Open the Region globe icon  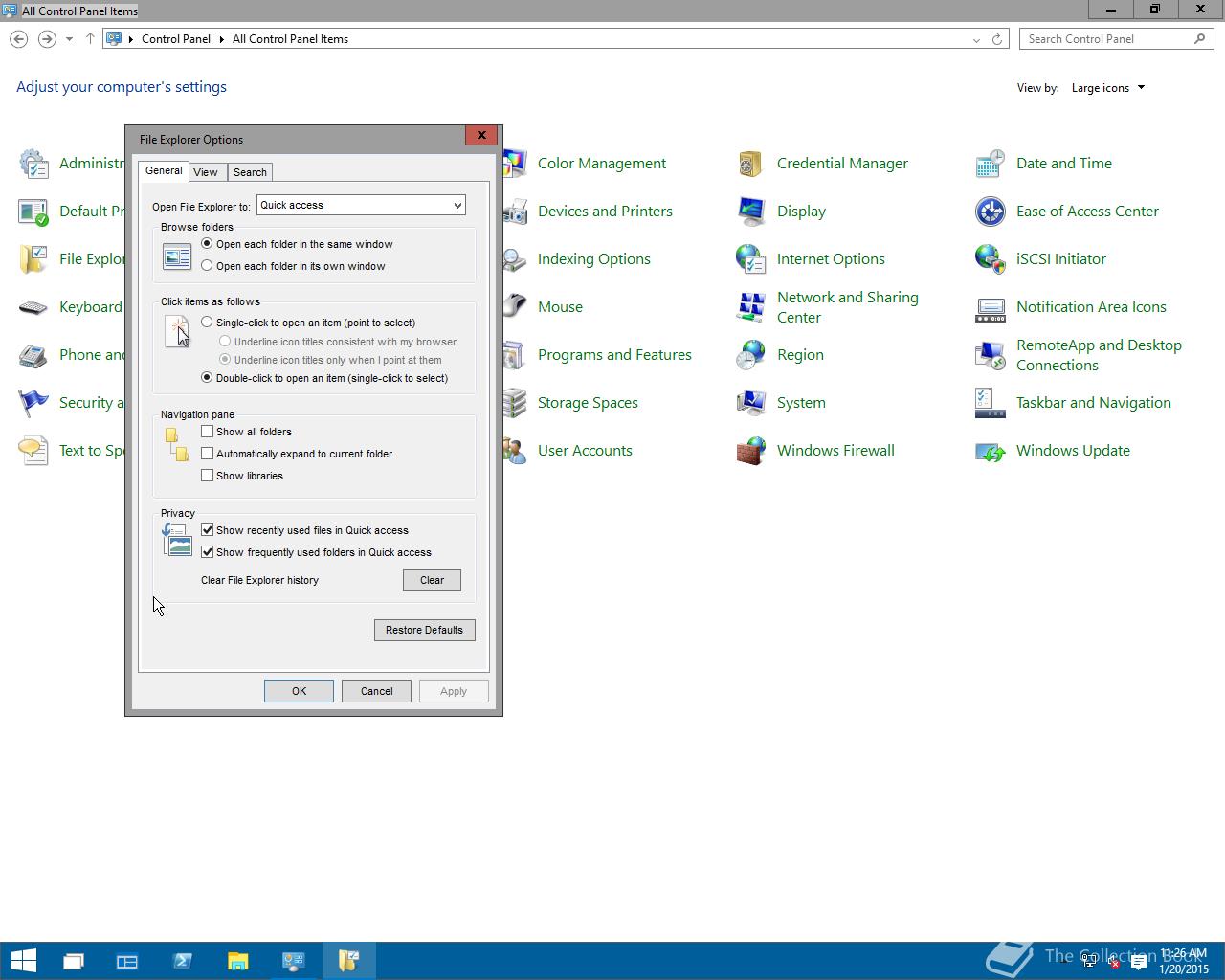coord(749,355)
